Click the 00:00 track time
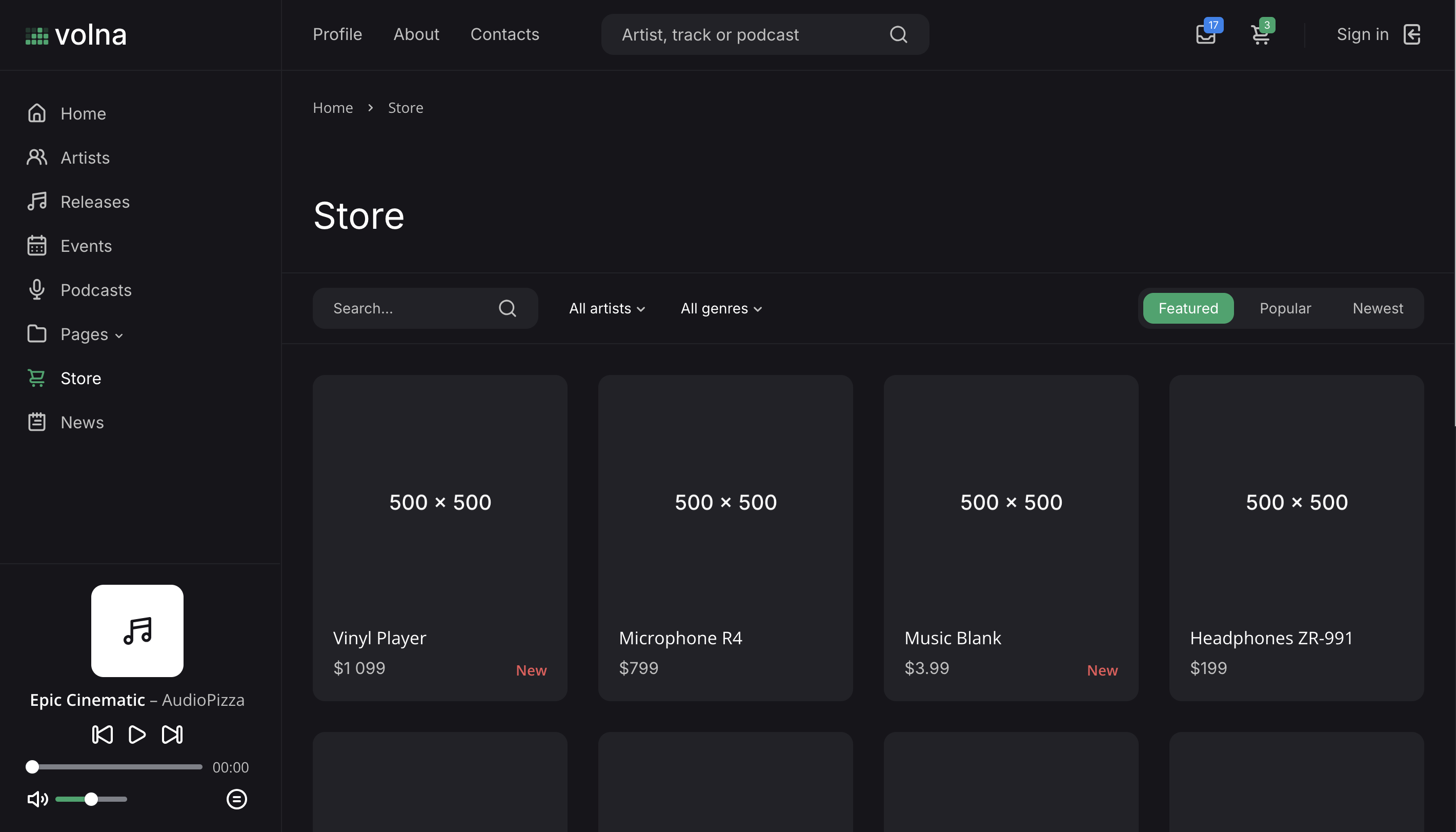 231,767
